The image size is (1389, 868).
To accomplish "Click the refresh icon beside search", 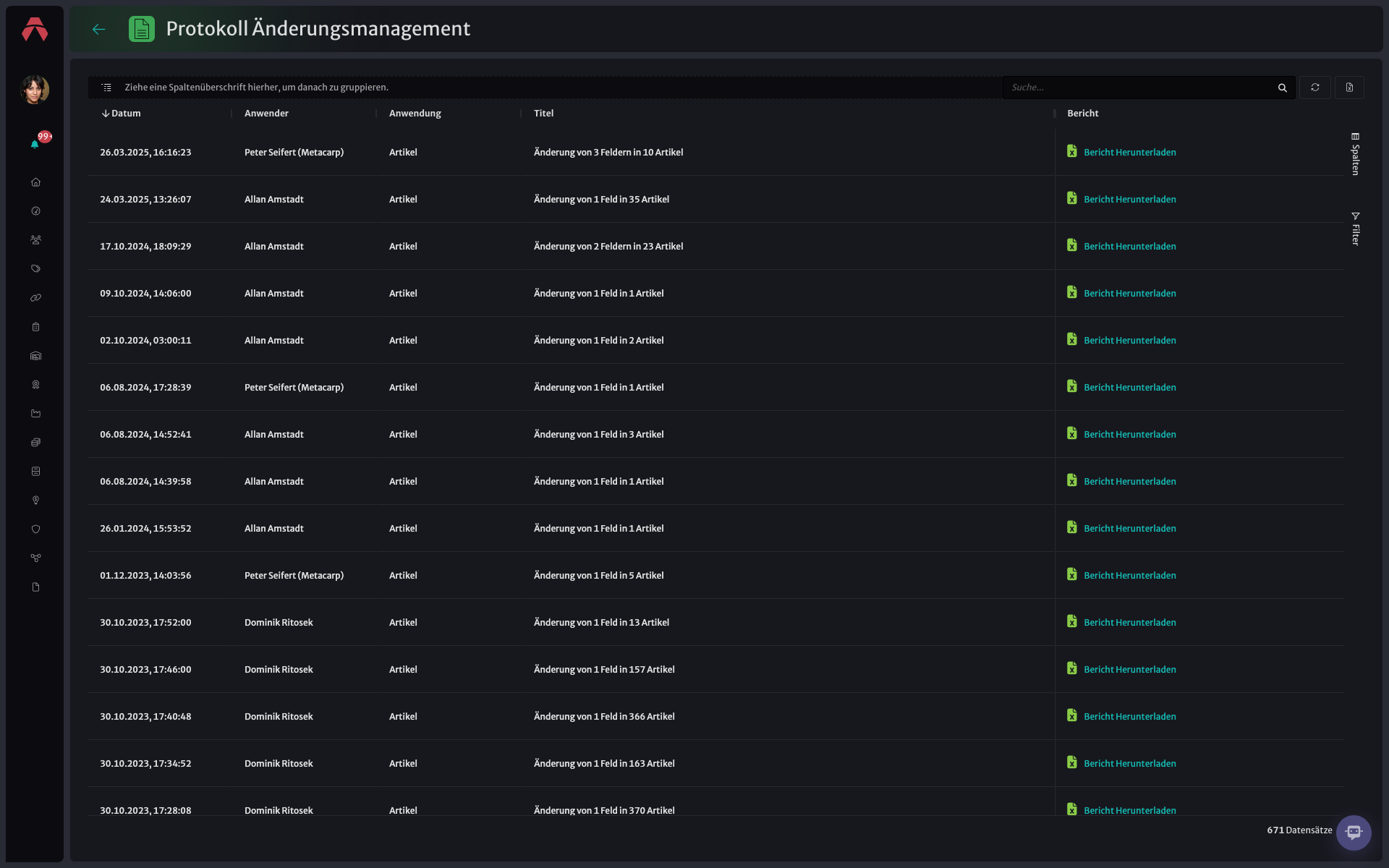I will [x=1315, y=88].
